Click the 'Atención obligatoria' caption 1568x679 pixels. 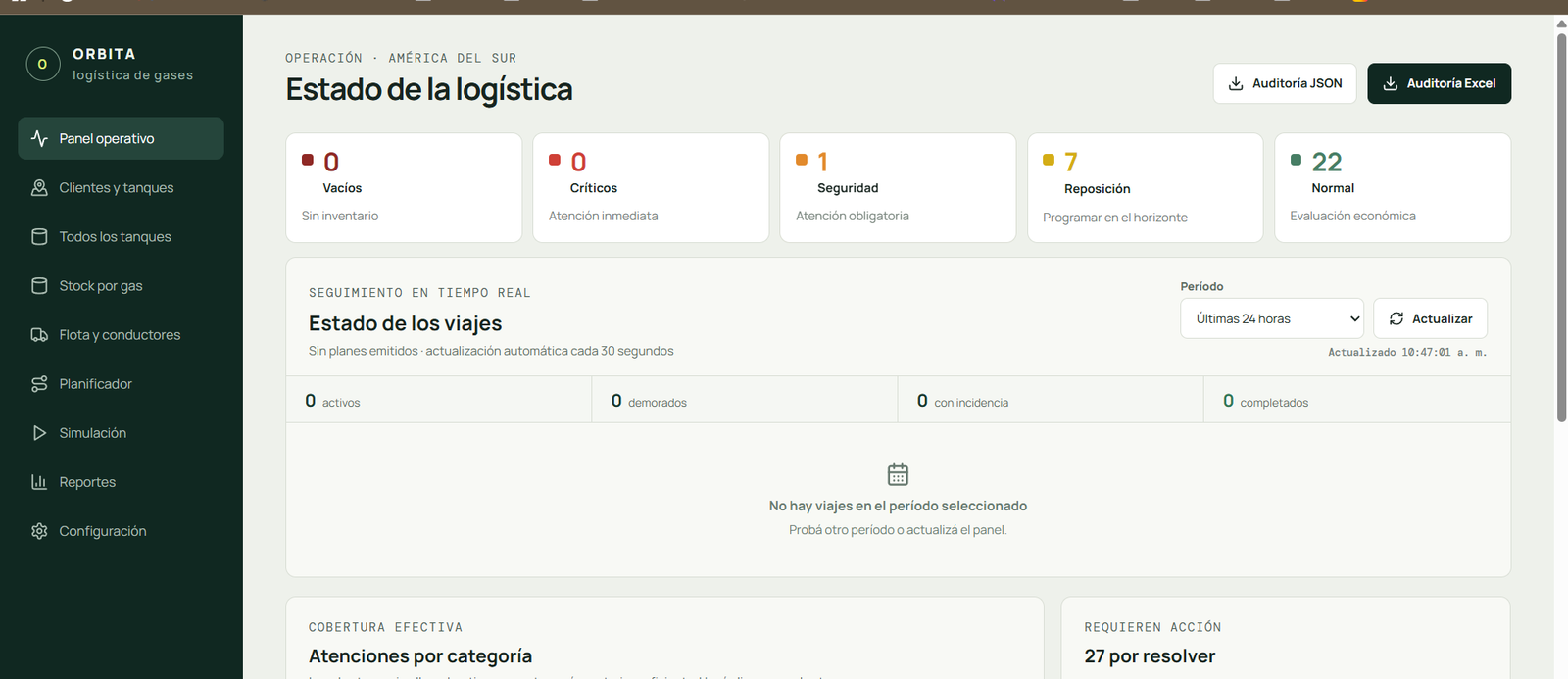click(x=853, y=216)
